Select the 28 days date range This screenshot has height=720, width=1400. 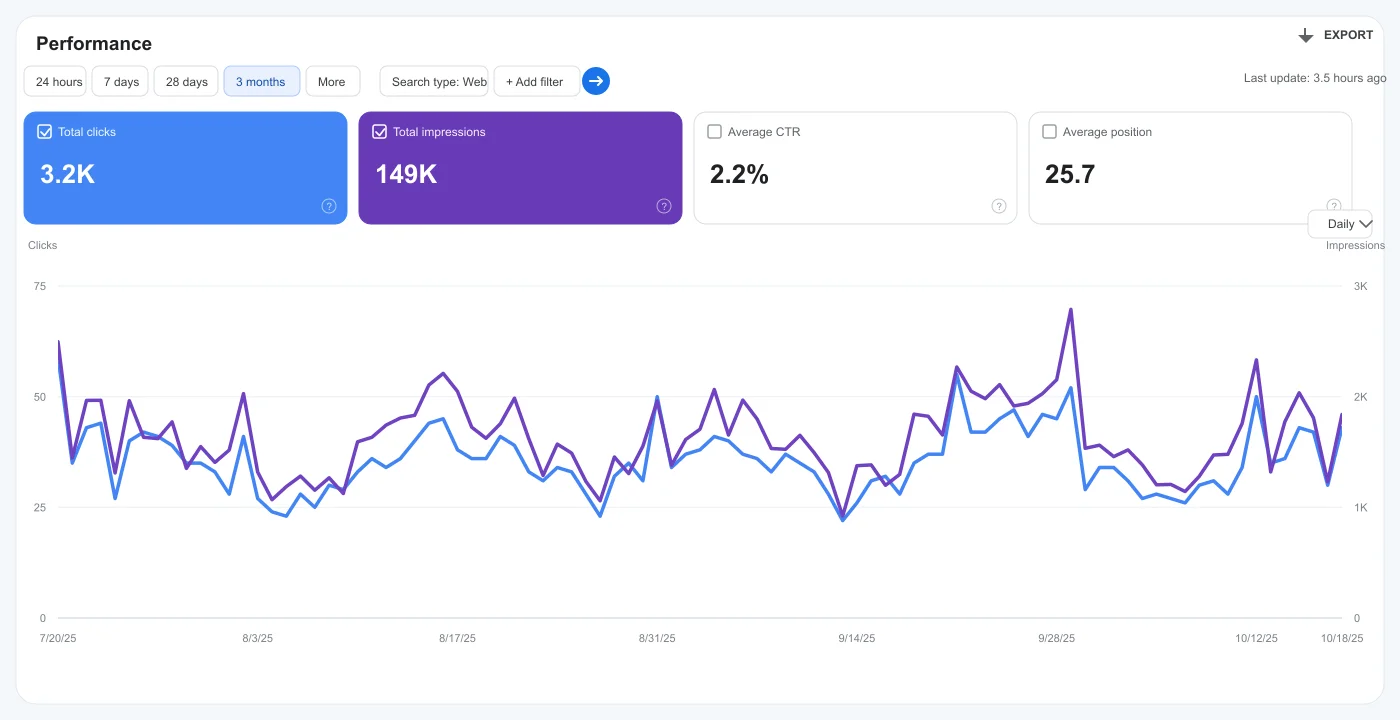pos(185,81)
